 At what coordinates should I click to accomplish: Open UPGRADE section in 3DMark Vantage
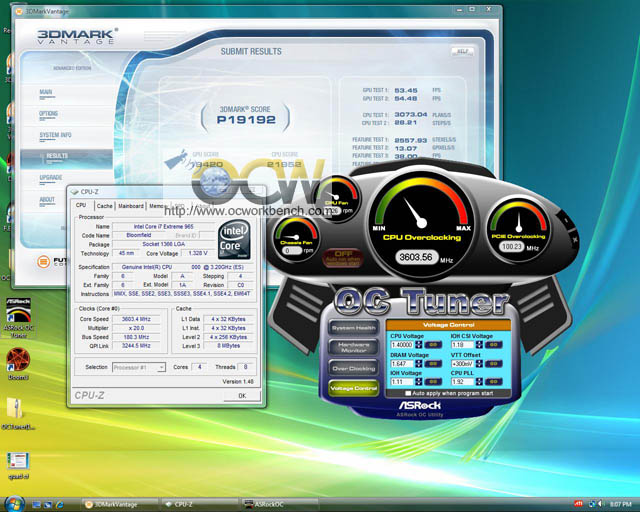[x=51, y=178]
